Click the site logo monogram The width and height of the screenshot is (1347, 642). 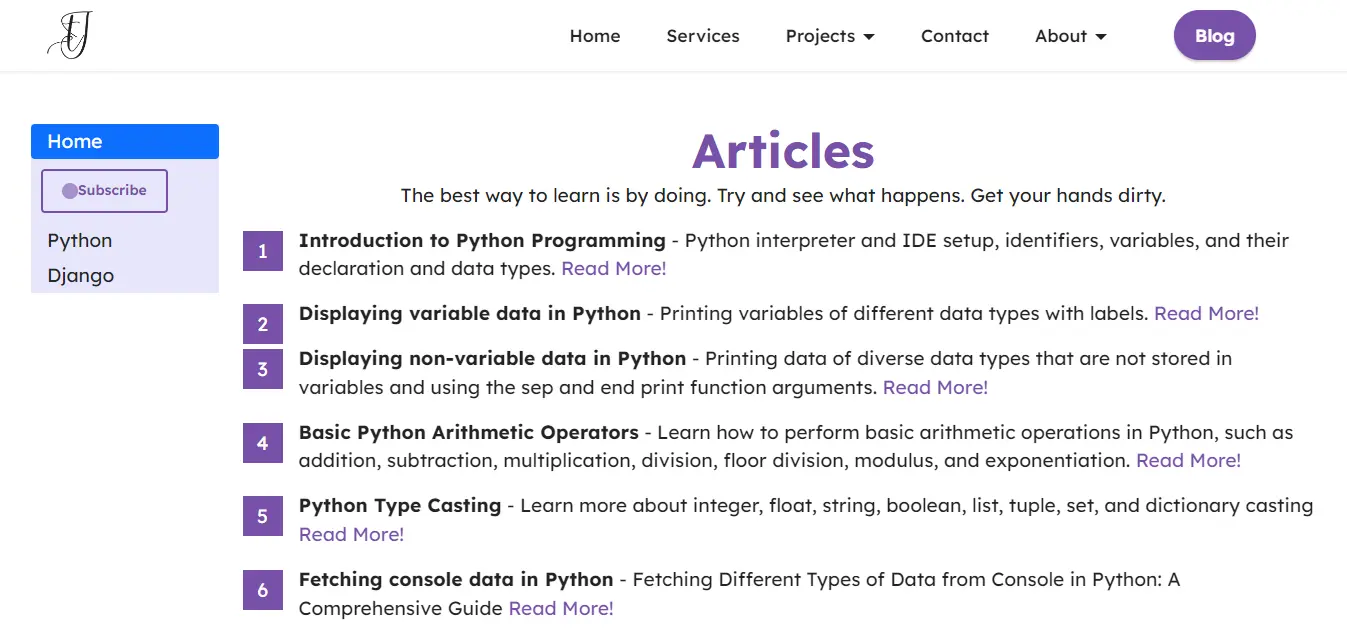pos(70,35)
